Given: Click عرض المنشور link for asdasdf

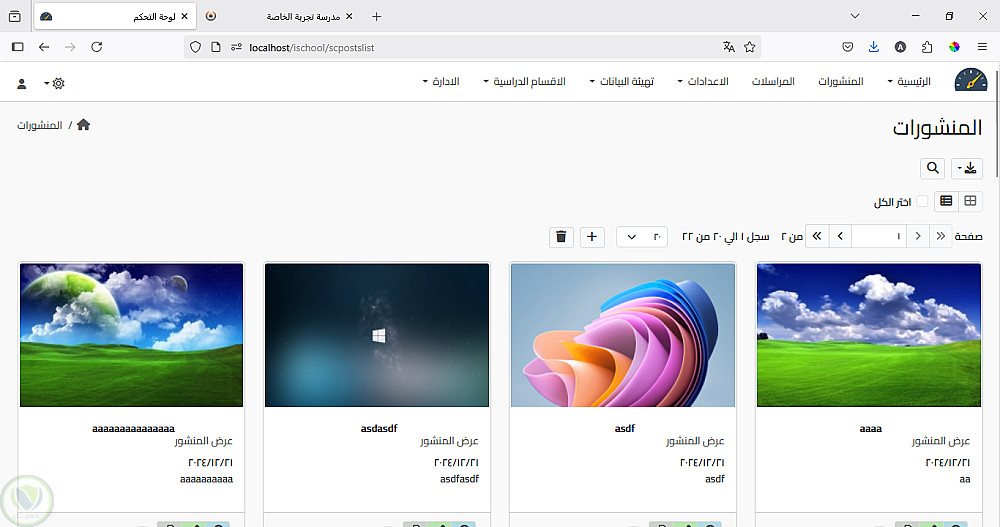Looking at the screenshot, I should (449, 441).
